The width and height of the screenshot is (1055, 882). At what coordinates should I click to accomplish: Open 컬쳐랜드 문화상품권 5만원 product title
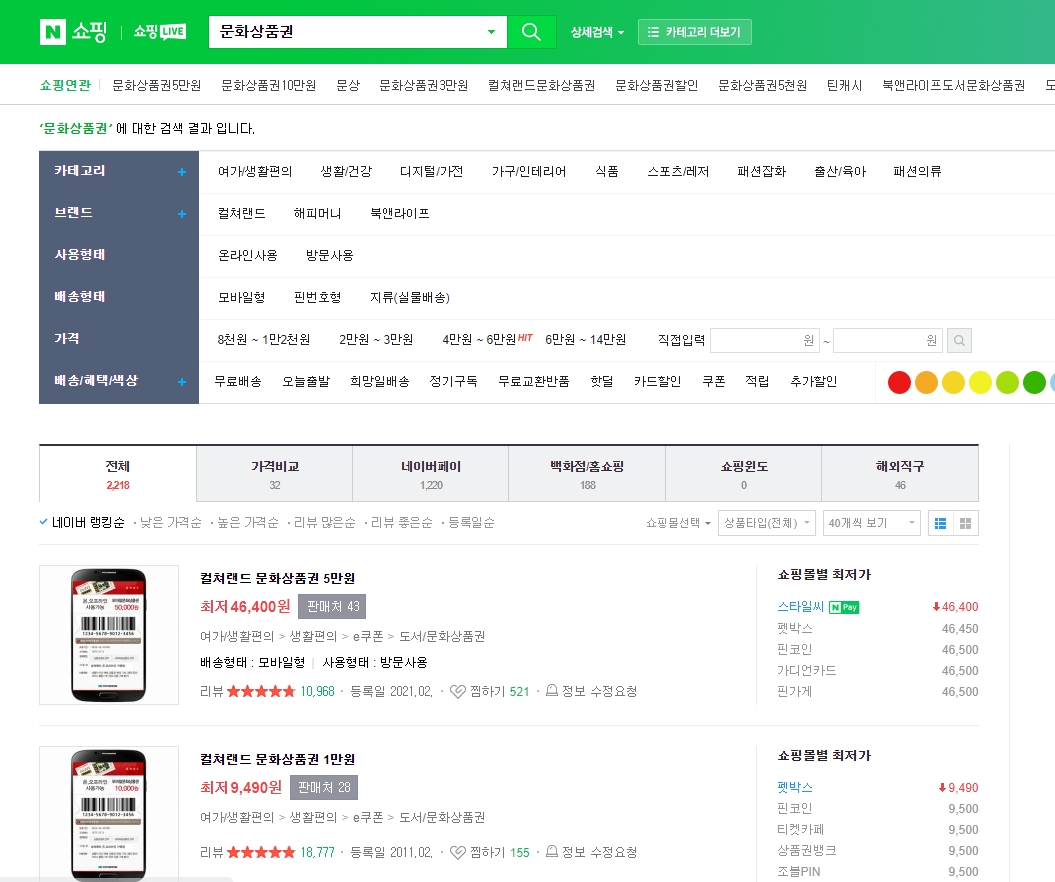point(277,578)
